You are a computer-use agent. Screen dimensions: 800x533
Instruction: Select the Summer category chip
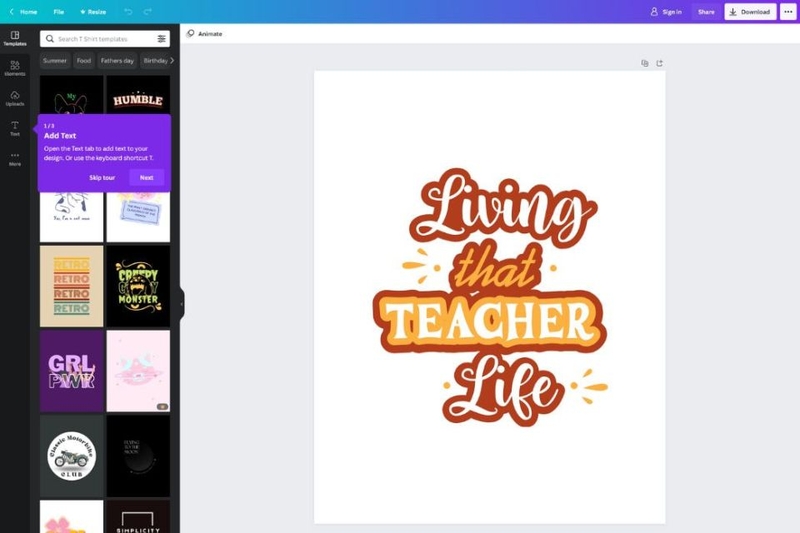coord(55,61)
